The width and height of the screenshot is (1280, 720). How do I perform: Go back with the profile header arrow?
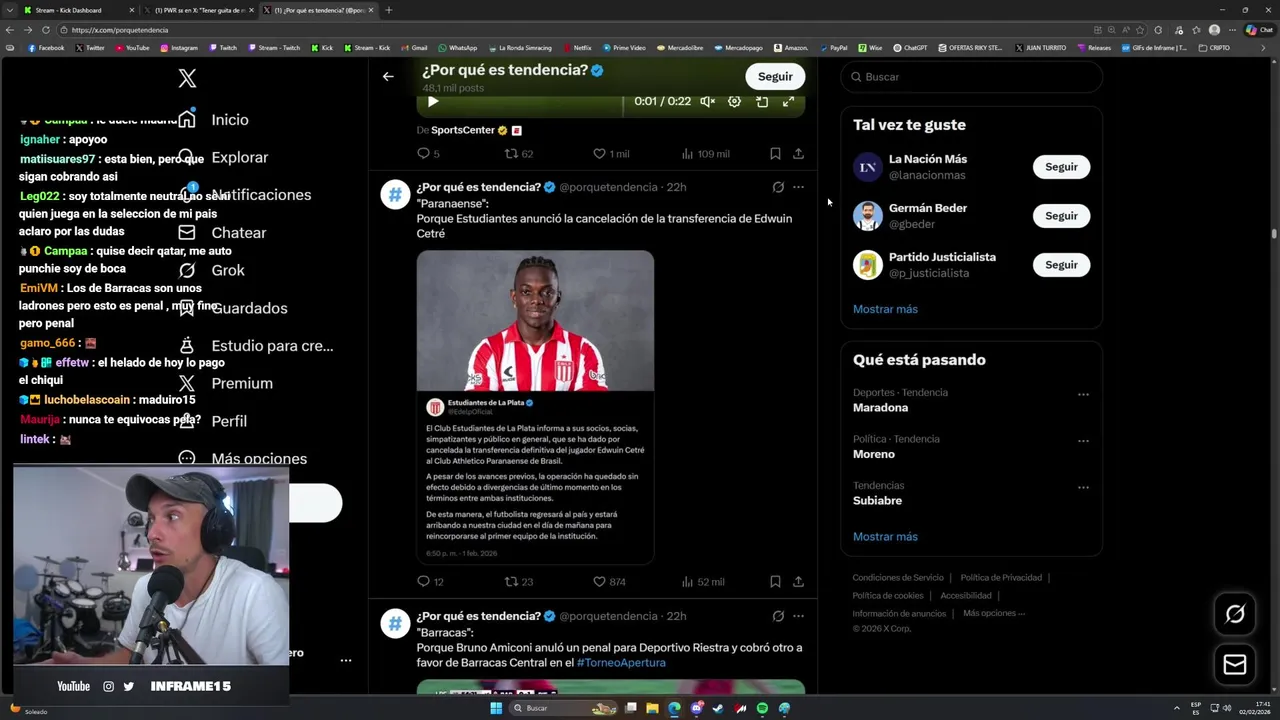point(388,76)
